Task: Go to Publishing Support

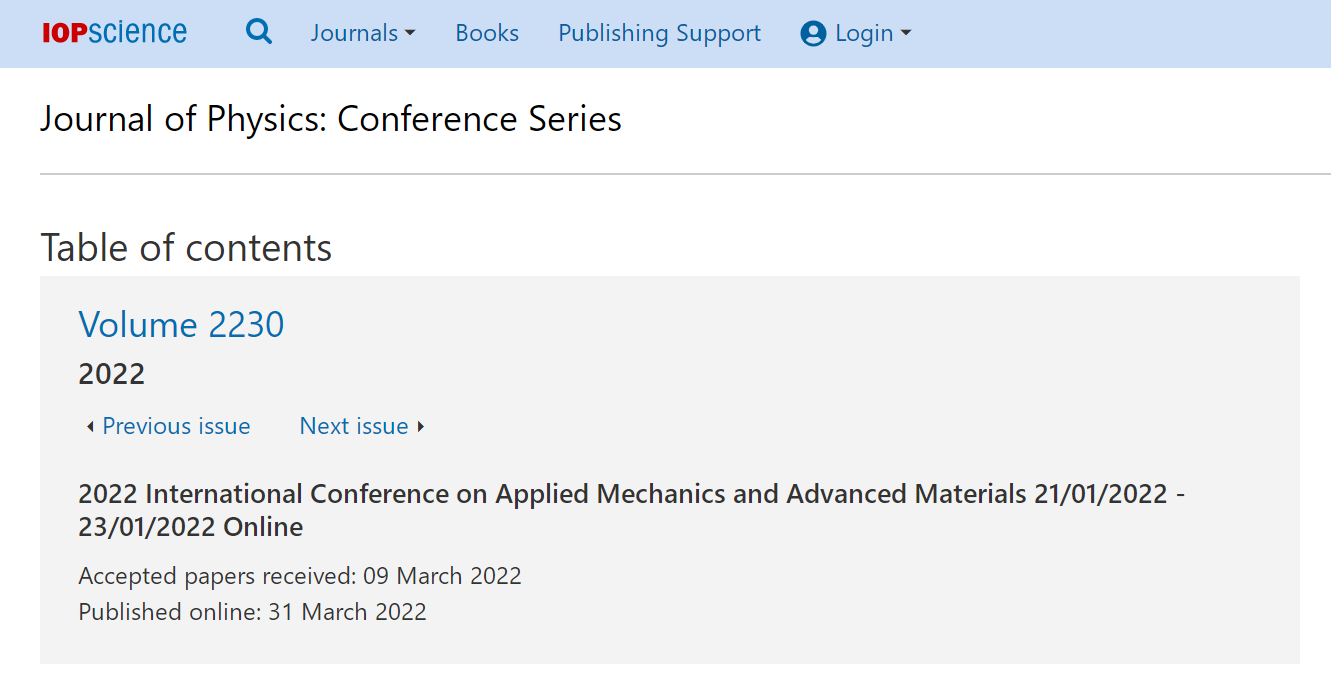Action: tap(659, 33)
